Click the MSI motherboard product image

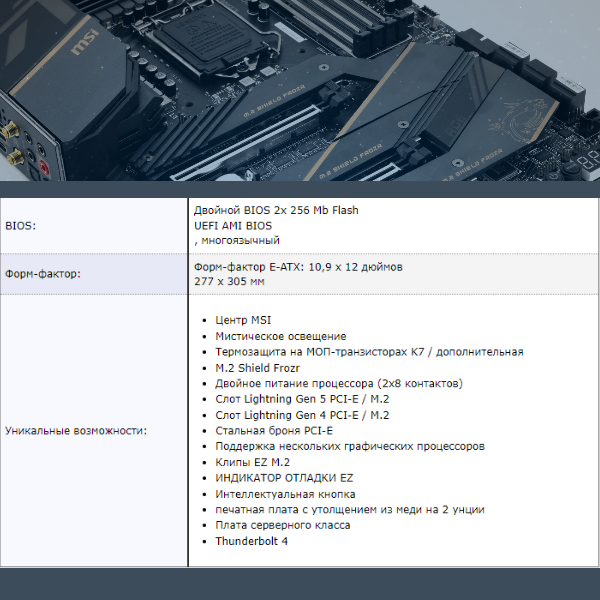click(x=300, y=90)
